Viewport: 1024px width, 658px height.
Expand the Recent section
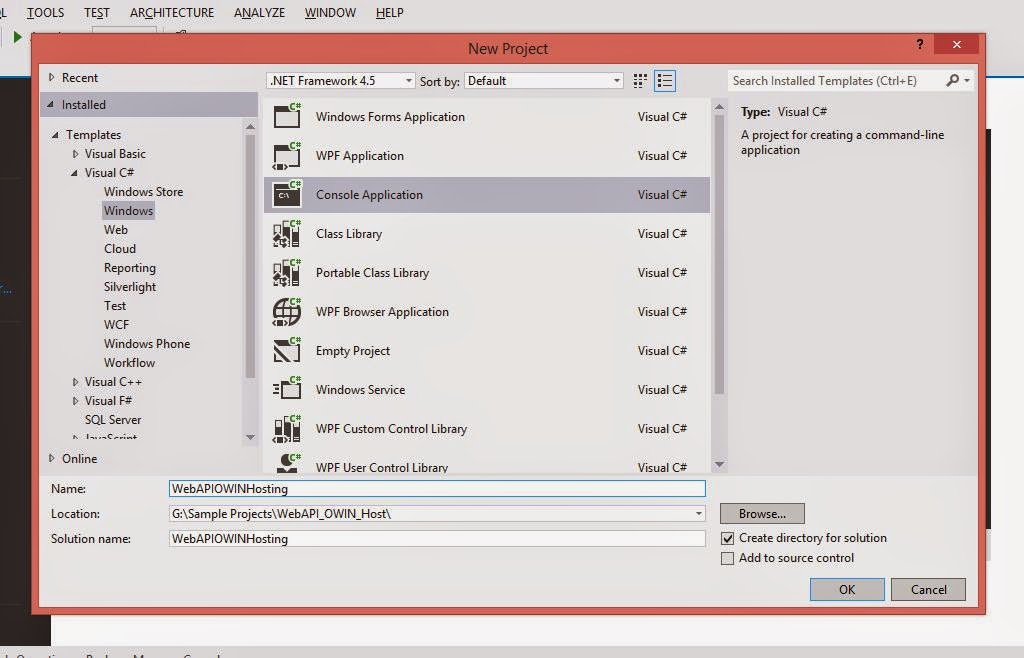click(x=52, y=77)
